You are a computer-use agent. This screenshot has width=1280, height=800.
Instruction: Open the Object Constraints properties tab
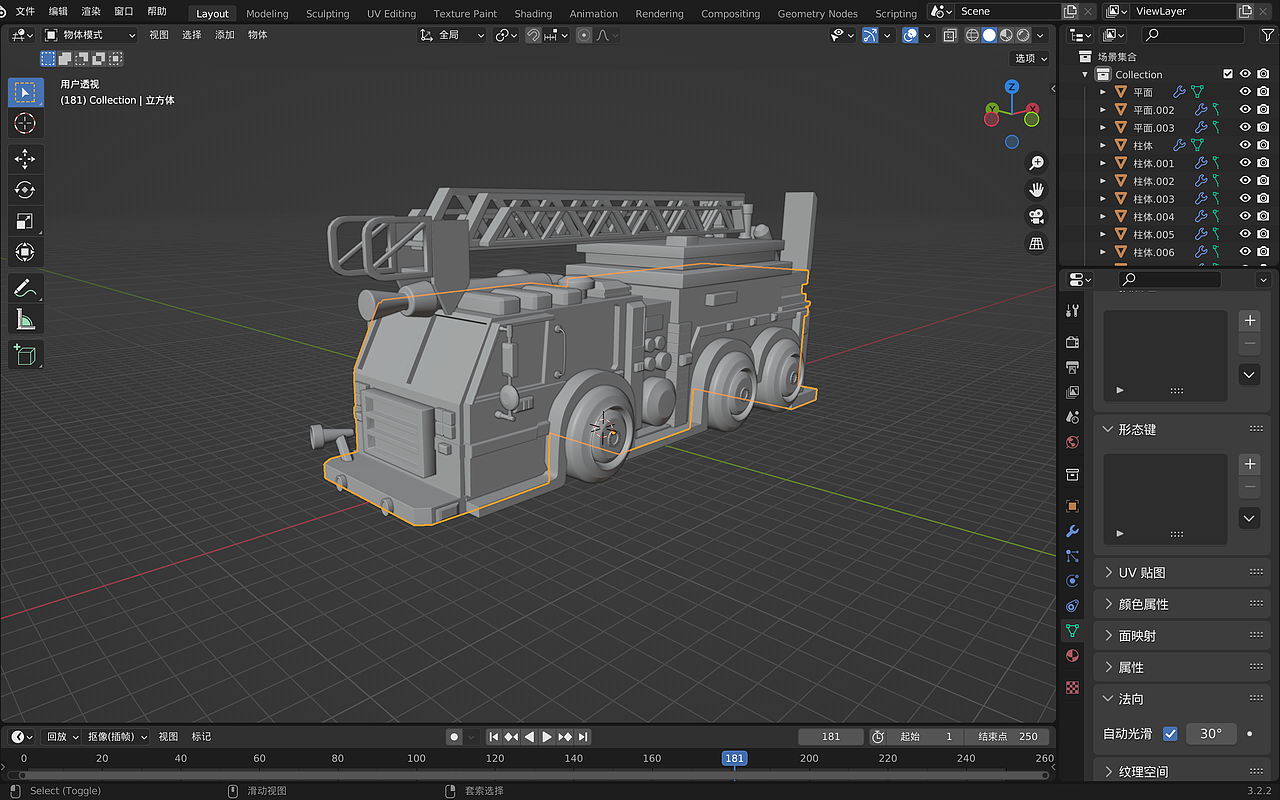tap(1073, 606)
